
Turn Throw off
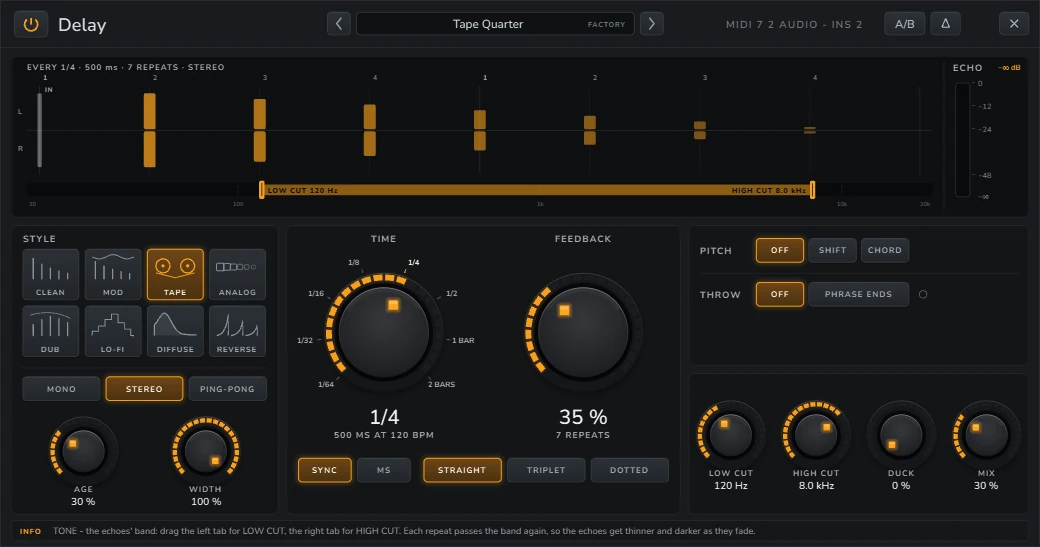tap(779, 294)
